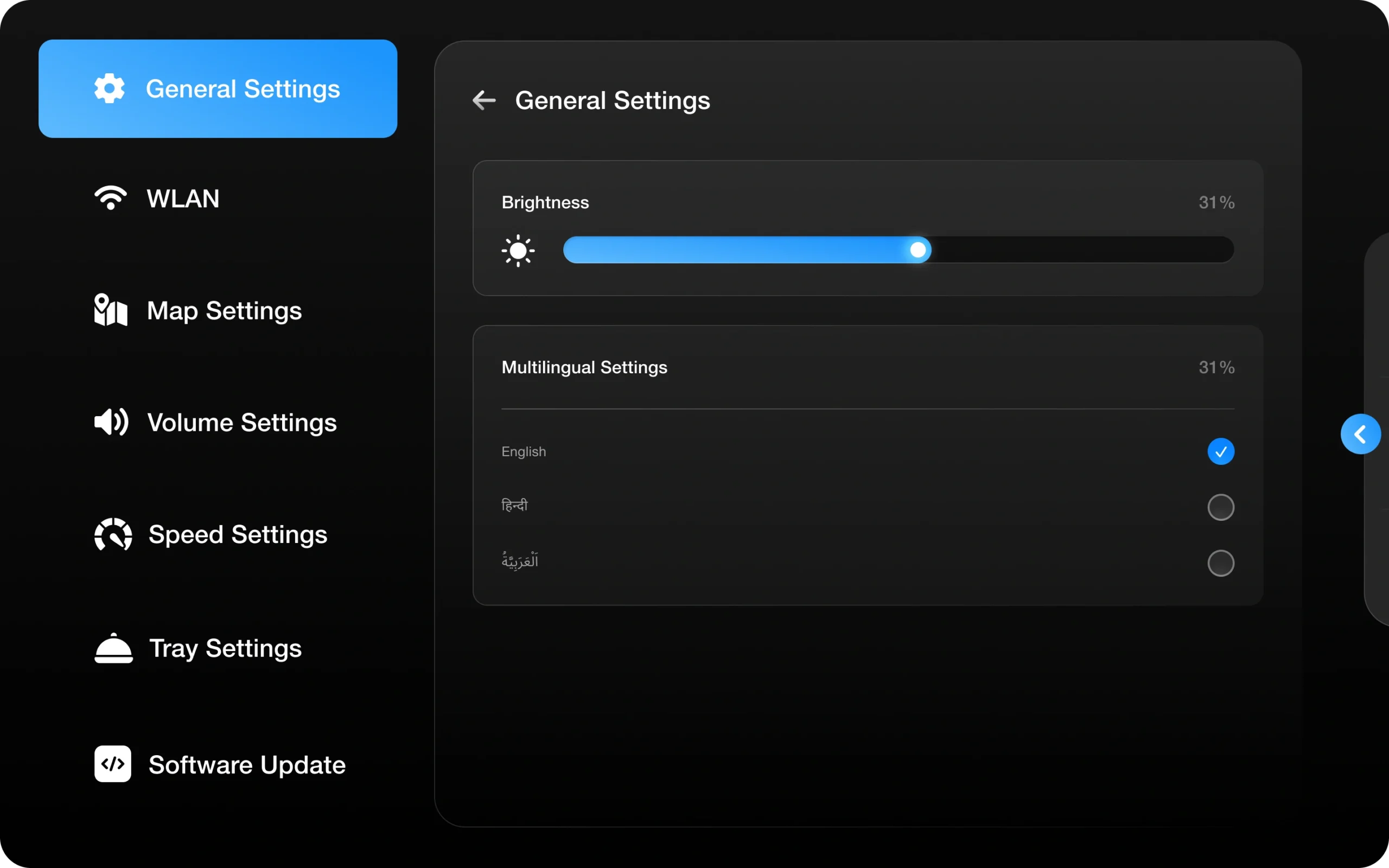Click the brightness slider handle

point(918,250)
